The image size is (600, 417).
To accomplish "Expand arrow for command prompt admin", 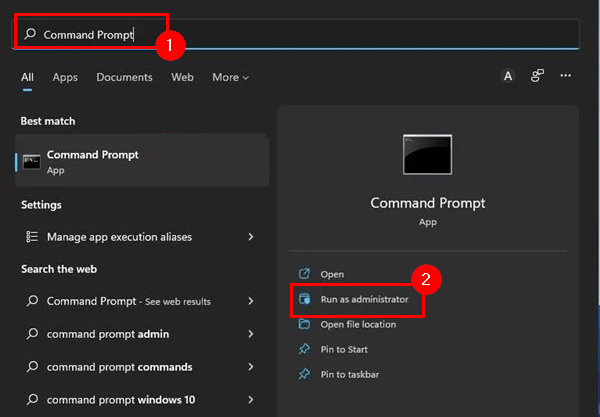I will [251, 334].
